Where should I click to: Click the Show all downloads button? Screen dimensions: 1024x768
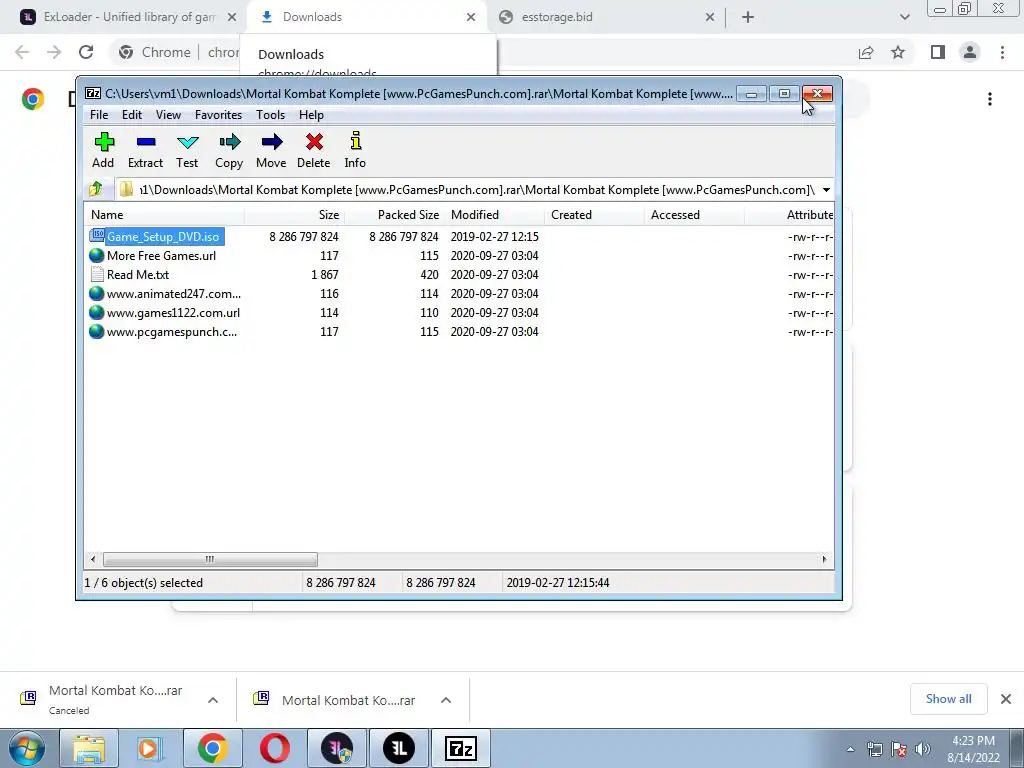[948, 699]
